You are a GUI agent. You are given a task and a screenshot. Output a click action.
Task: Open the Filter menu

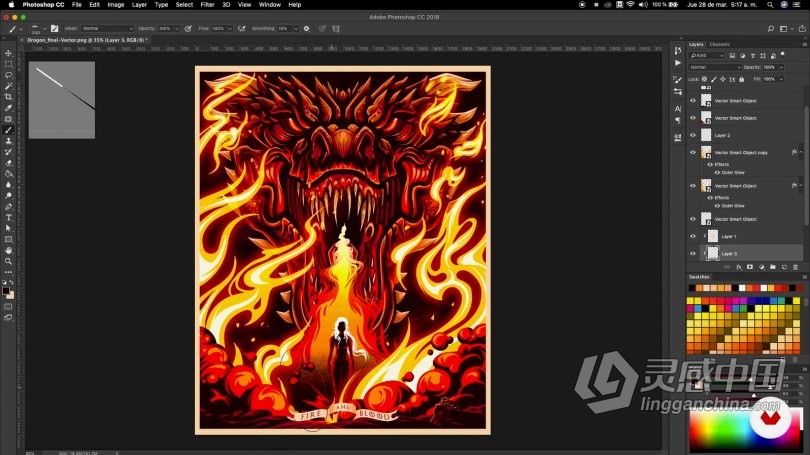[x=207, y=5]
